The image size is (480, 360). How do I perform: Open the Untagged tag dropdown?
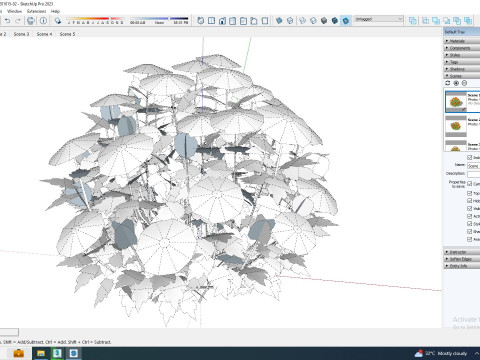[x=379, y=19]
